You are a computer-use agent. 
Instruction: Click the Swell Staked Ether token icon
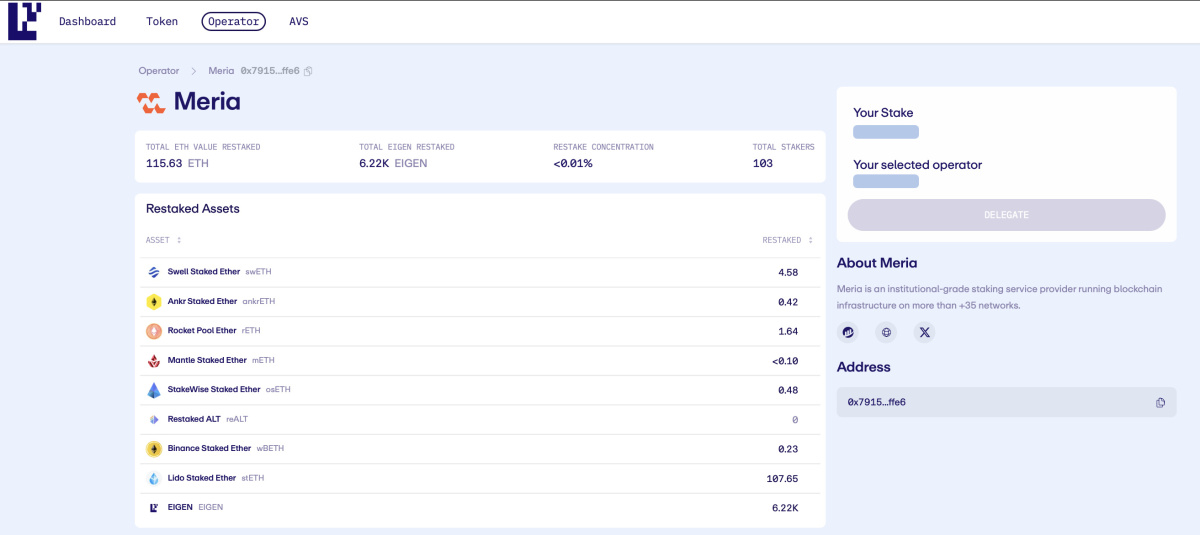pos(154,272)
